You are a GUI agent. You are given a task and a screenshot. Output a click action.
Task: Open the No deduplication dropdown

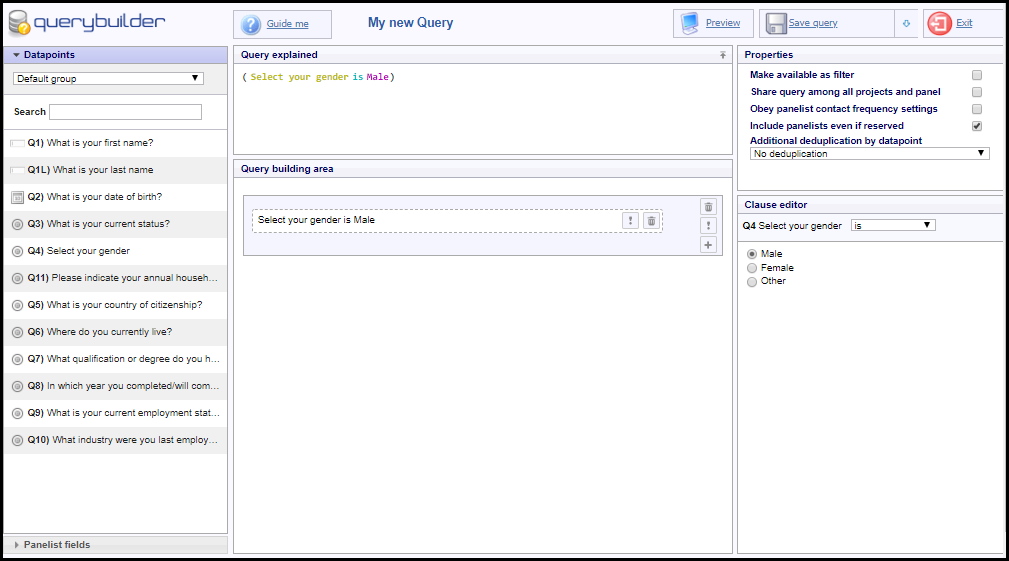tap(869, 154)
